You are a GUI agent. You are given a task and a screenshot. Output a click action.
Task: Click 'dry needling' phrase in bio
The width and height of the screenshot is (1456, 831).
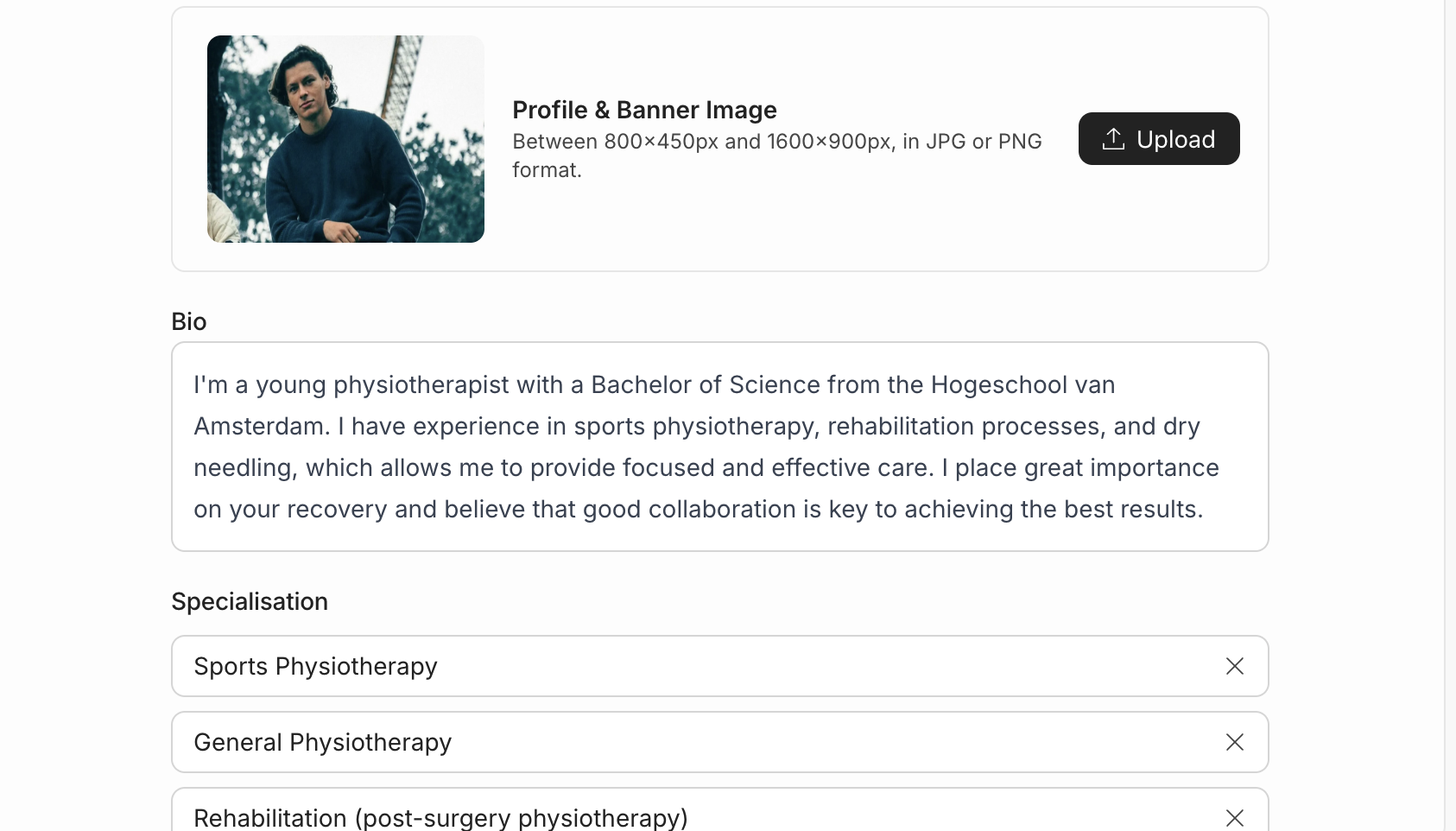(1179, 426)
